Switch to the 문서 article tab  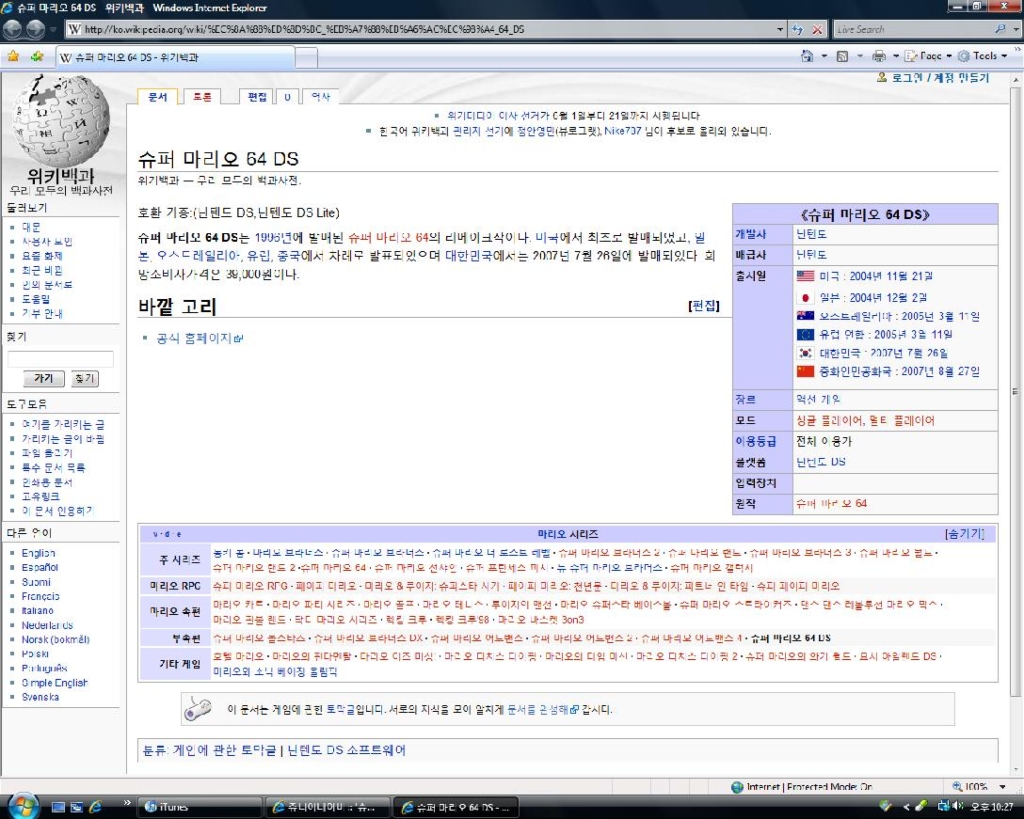pos(157,97)
